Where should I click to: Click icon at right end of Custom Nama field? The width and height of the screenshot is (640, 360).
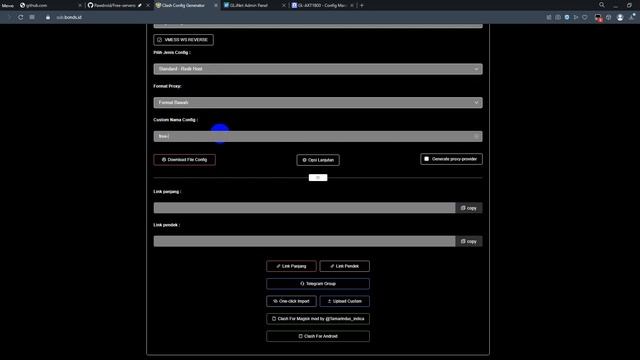click(x=476, y=136)
